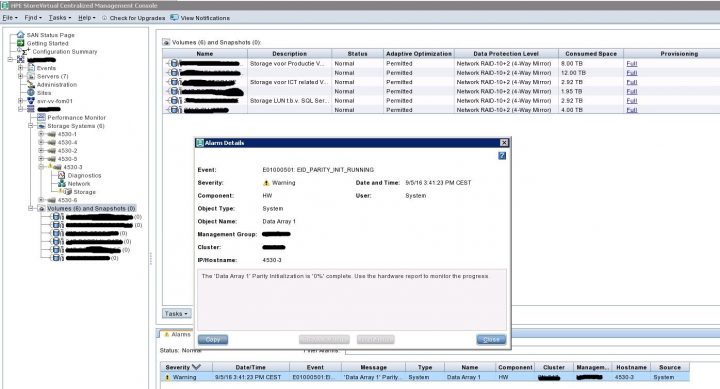This screenshot has height=389, width=720.
Task: Sort alarms by Severity column
Action: pyautogui.click(x=186, y=367)
